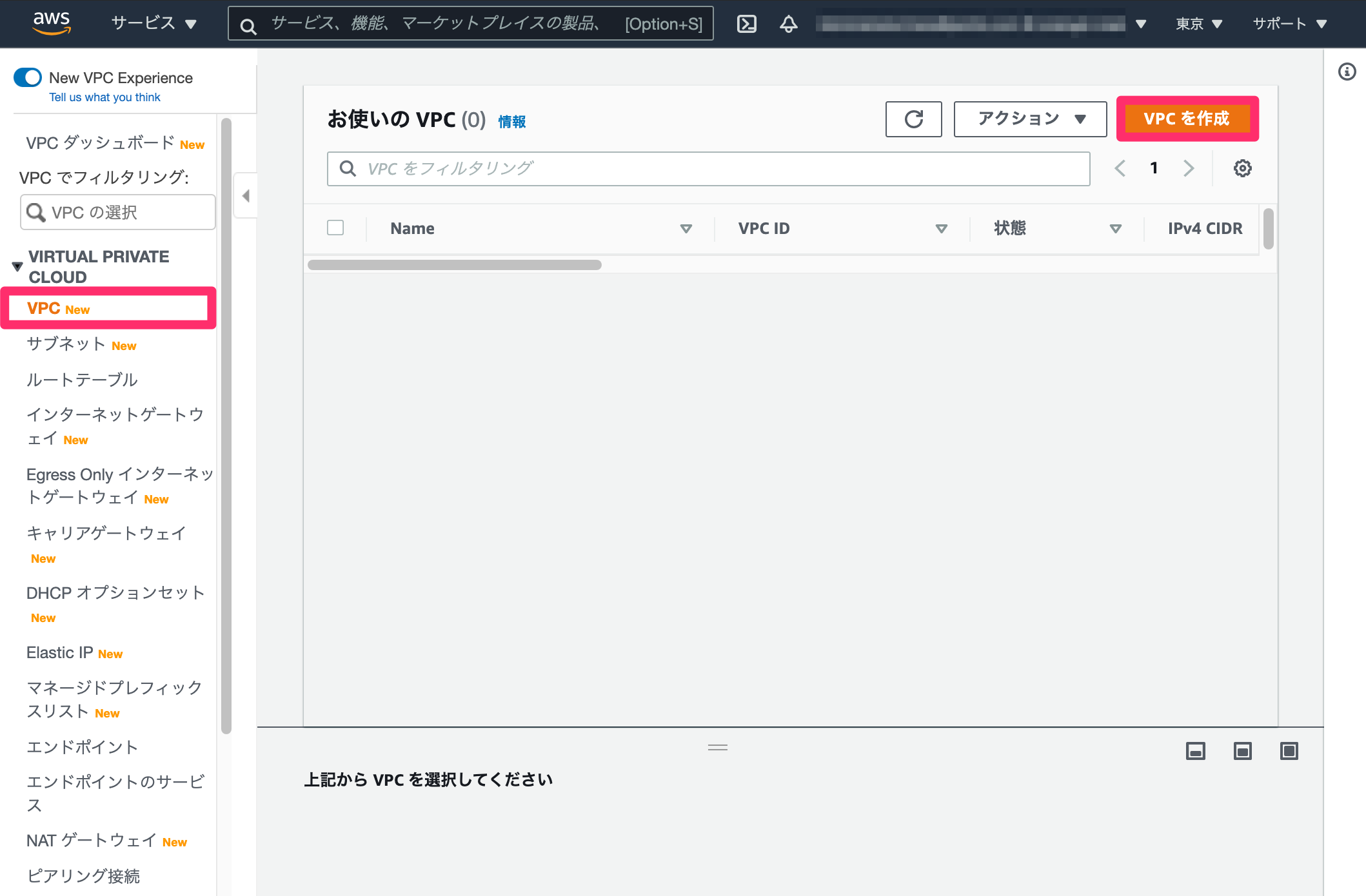Image resolution: width=1366 pixels, height=896 pixels.
Task: Click the VPC を作成 button
Action: coord(1187,119)
